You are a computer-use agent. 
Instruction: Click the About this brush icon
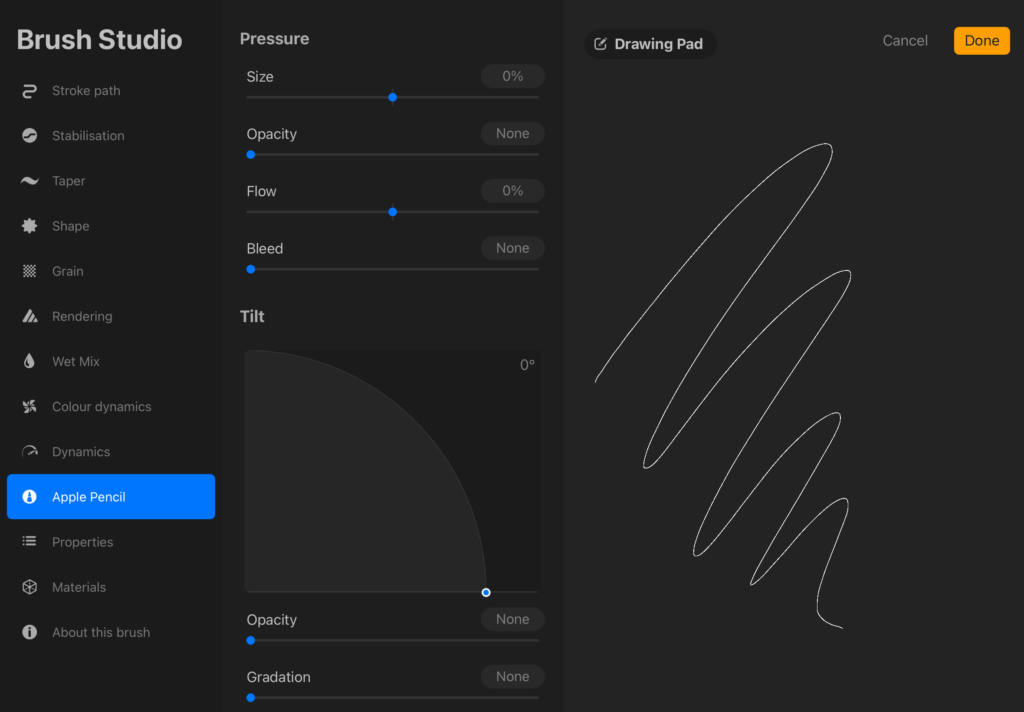(29, 632)
